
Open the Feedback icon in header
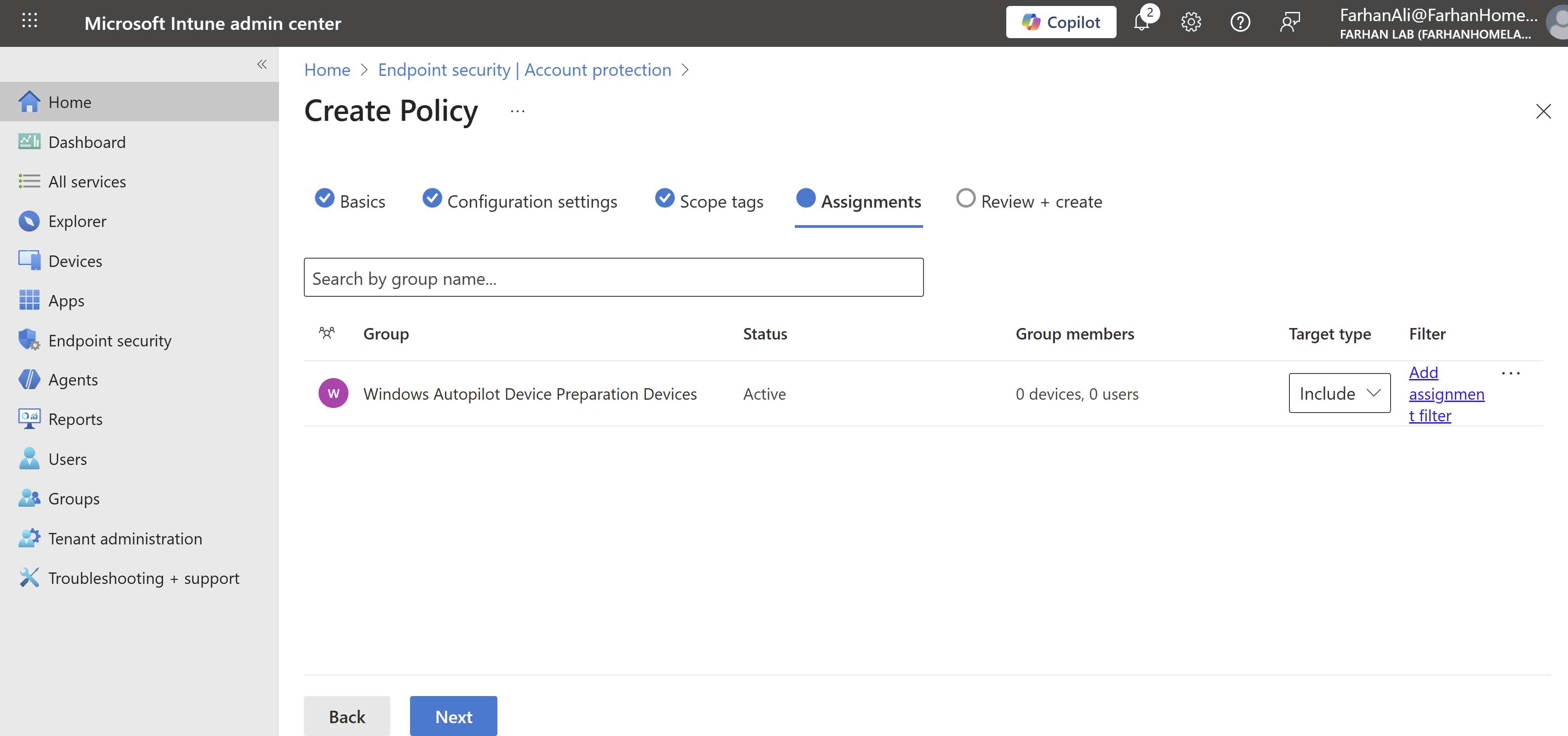tap(1289, 23)
